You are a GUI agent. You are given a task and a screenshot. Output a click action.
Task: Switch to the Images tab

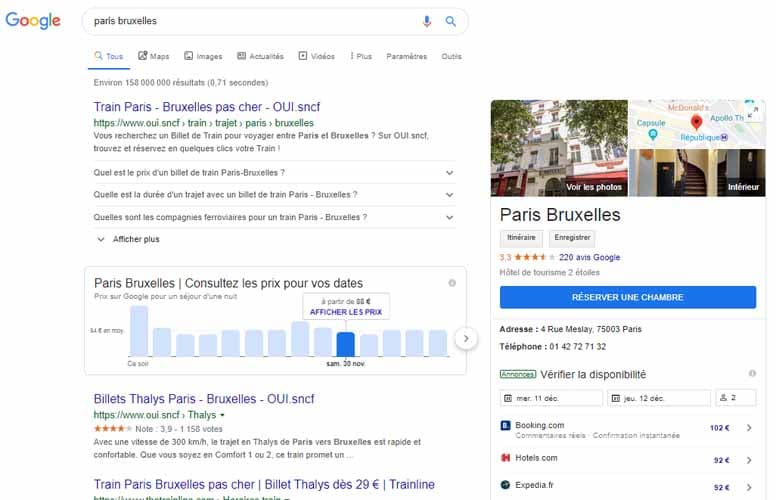point(203,56)
